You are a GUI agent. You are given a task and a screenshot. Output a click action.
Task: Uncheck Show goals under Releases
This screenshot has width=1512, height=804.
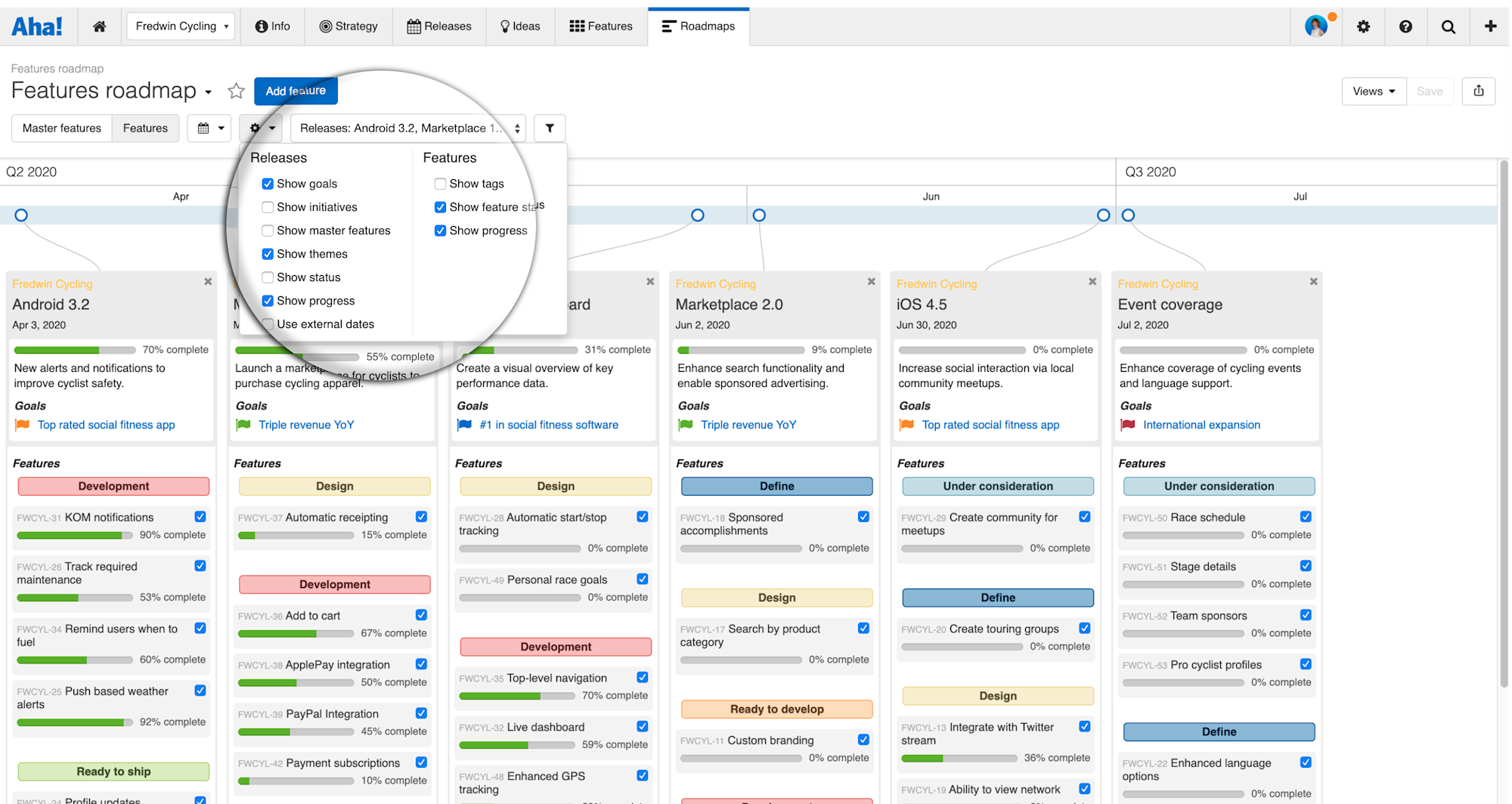click(x=268, y=184)
